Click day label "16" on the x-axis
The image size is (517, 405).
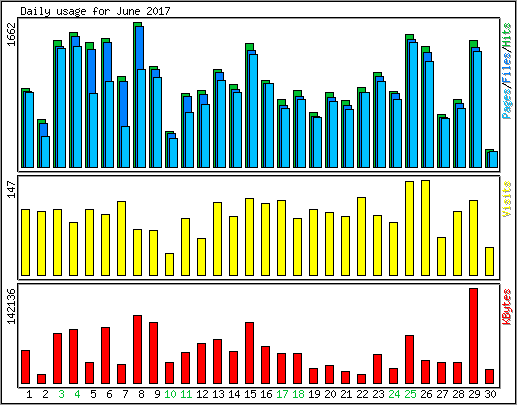coord(266,394)
